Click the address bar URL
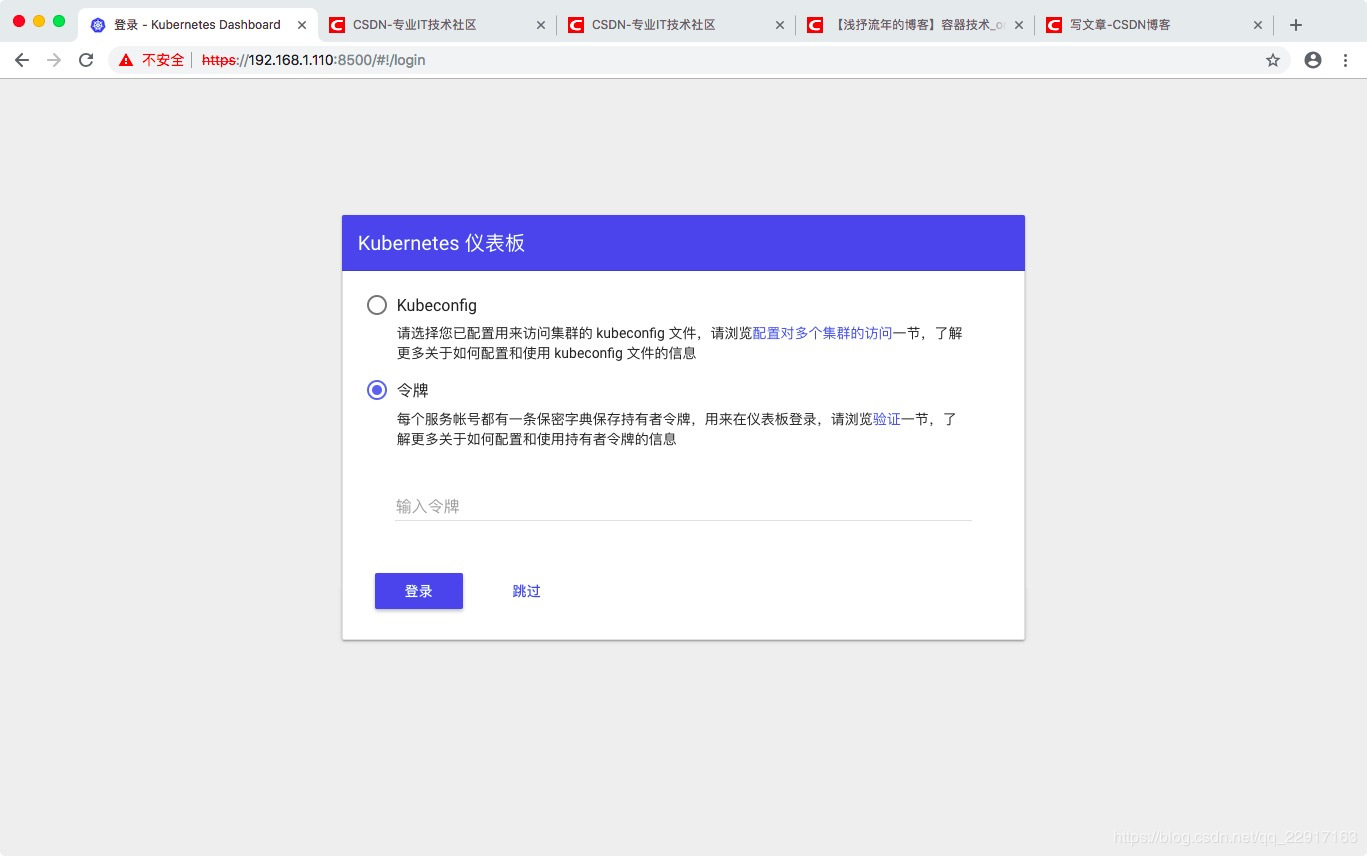Viewport: 1367px width, 856px height. click(314, 60)
